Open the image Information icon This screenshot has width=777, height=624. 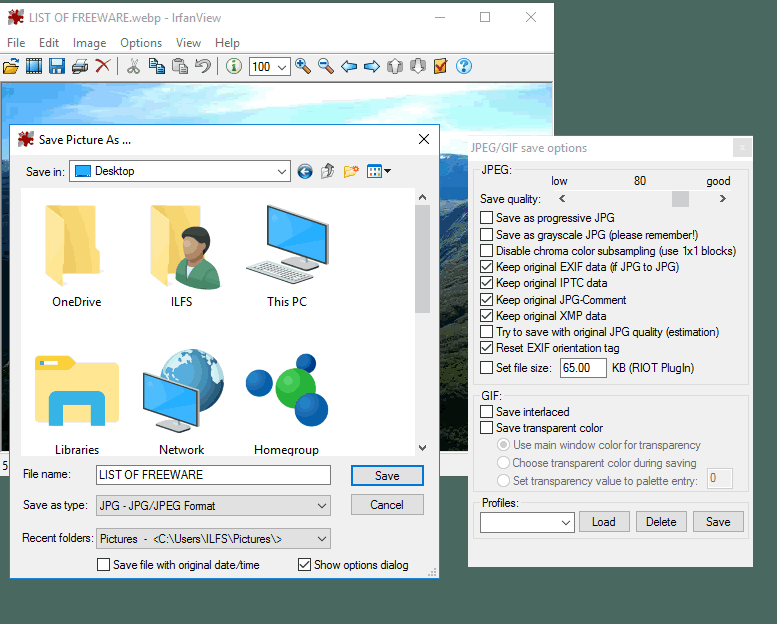point(233,66)
